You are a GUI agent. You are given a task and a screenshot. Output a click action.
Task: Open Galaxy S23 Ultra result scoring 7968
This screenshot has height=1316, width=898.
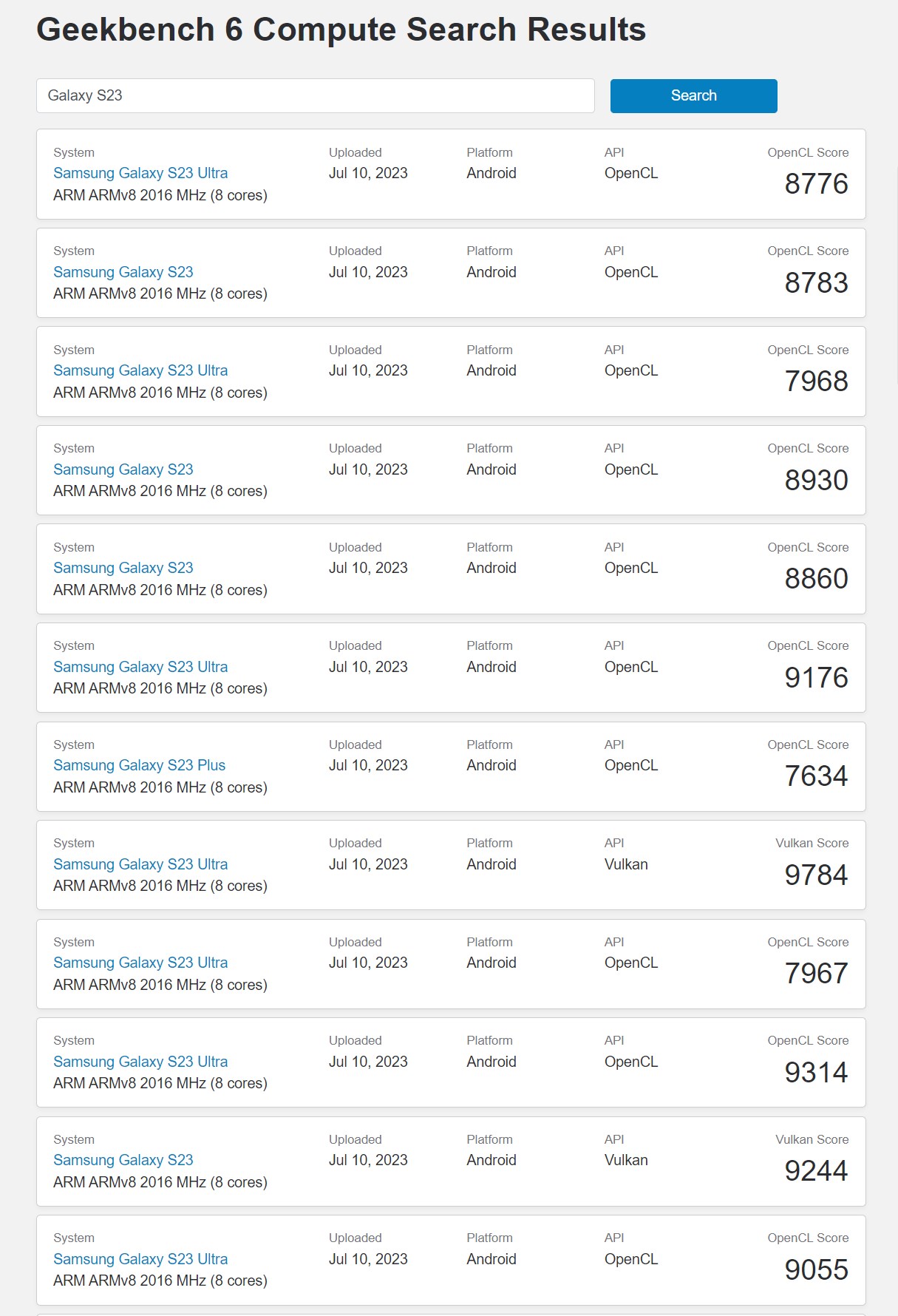[140, 370]
